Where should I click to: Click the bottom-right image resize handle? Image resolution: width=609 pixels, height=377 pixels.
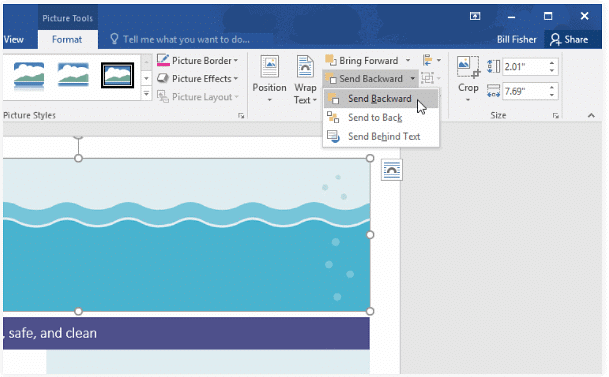click(x=370, y=311)
